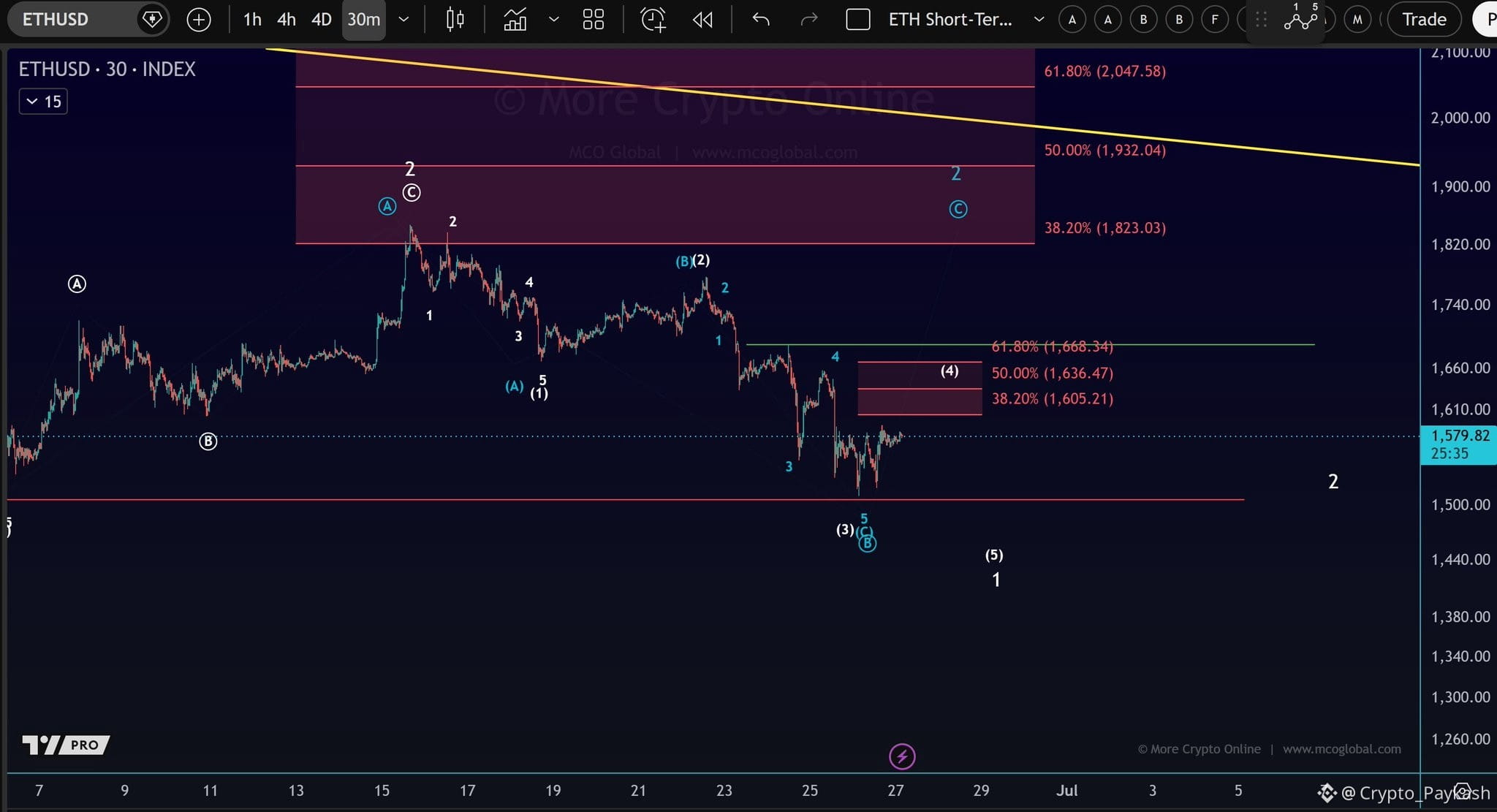
Task: Click the circled F toolbar button
Action: click(1215, 20)
